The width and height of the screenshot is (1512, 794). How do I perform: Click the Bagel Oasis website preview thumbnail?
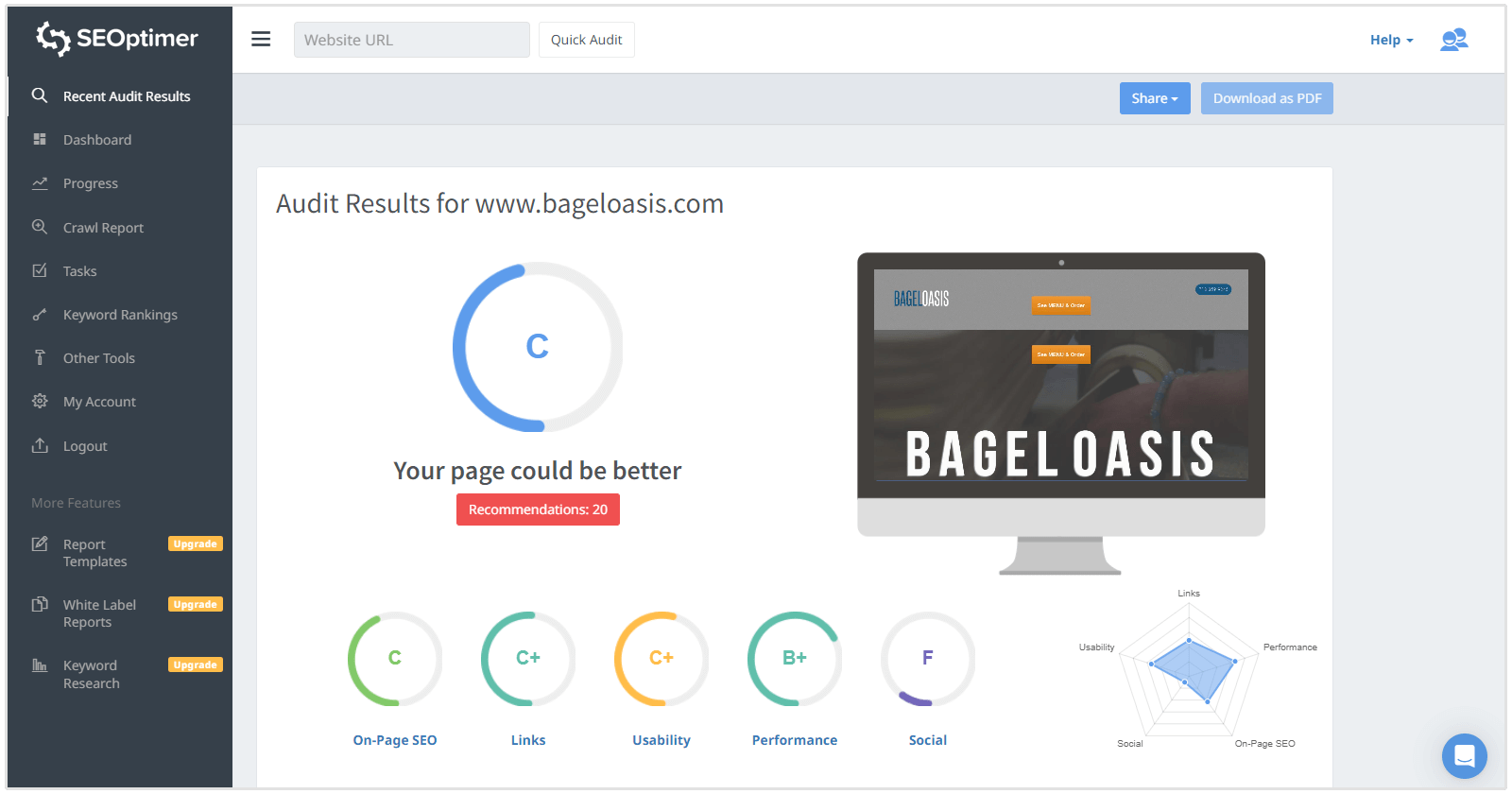(1060, 375)
